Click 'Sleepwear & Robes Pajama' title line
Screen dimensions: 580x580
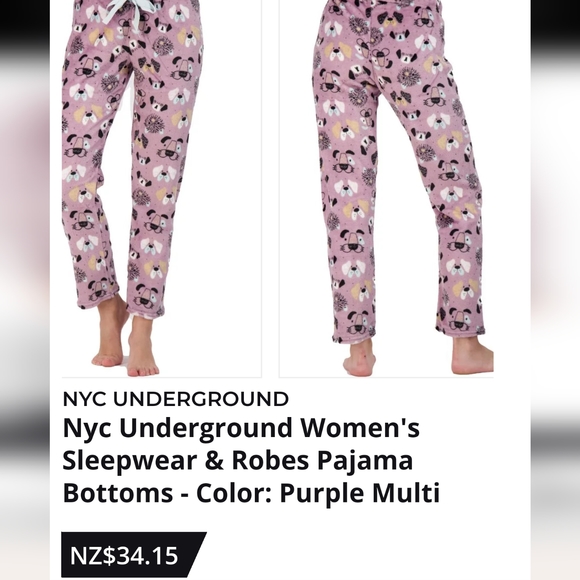pyautogui.click(x=237, y=461)
